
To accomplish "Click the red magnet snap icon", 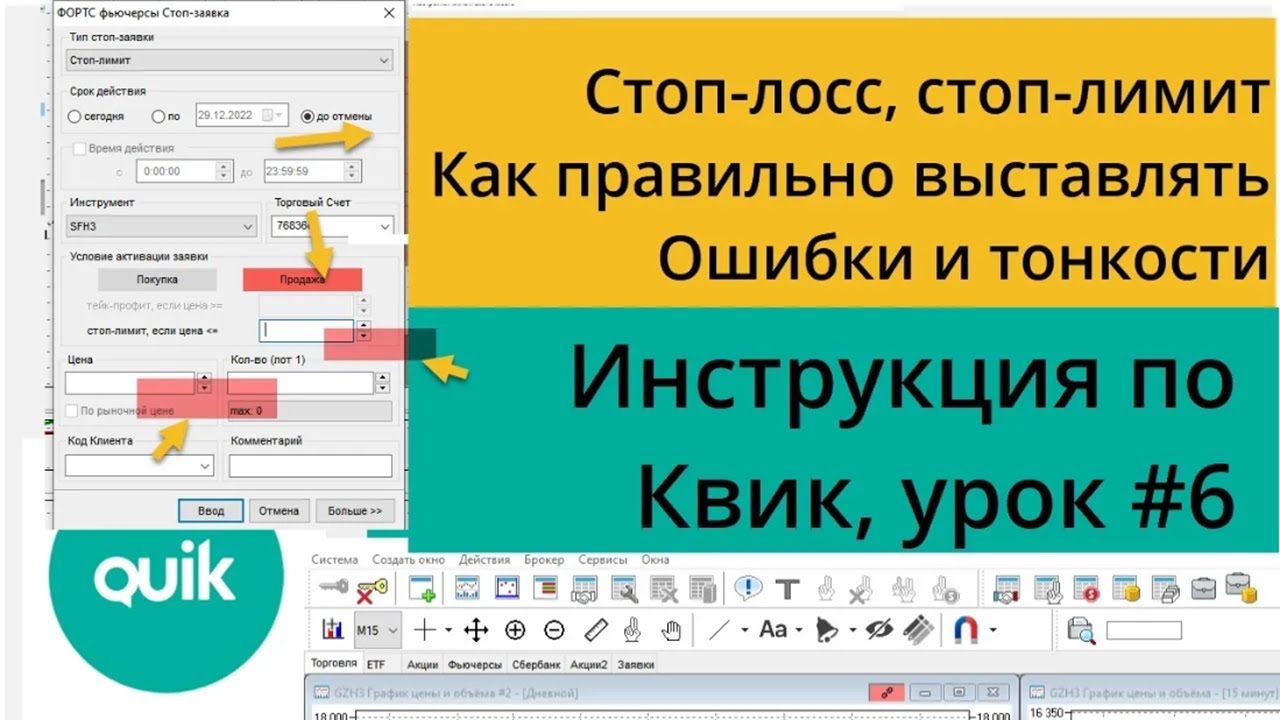I will [966, 630].
